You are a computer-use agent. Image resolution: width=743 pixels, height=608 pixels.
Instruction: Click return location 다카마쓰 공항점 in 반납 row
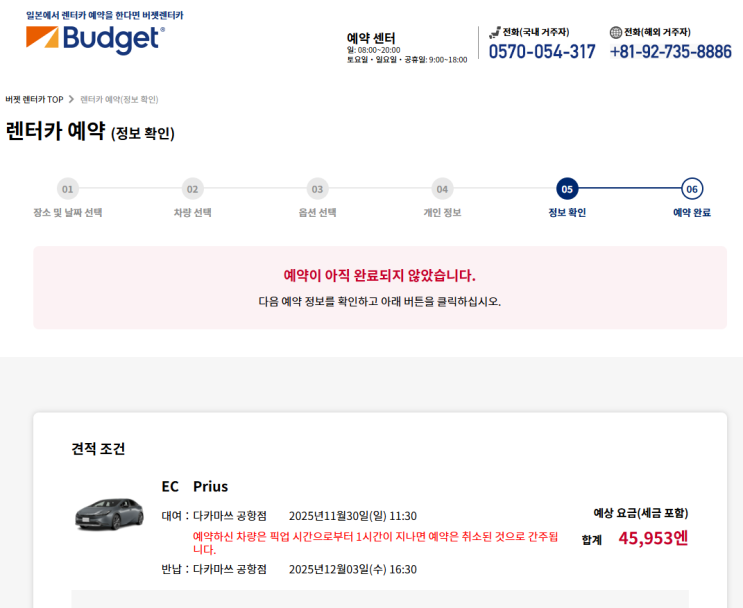(x=230, y=569)
